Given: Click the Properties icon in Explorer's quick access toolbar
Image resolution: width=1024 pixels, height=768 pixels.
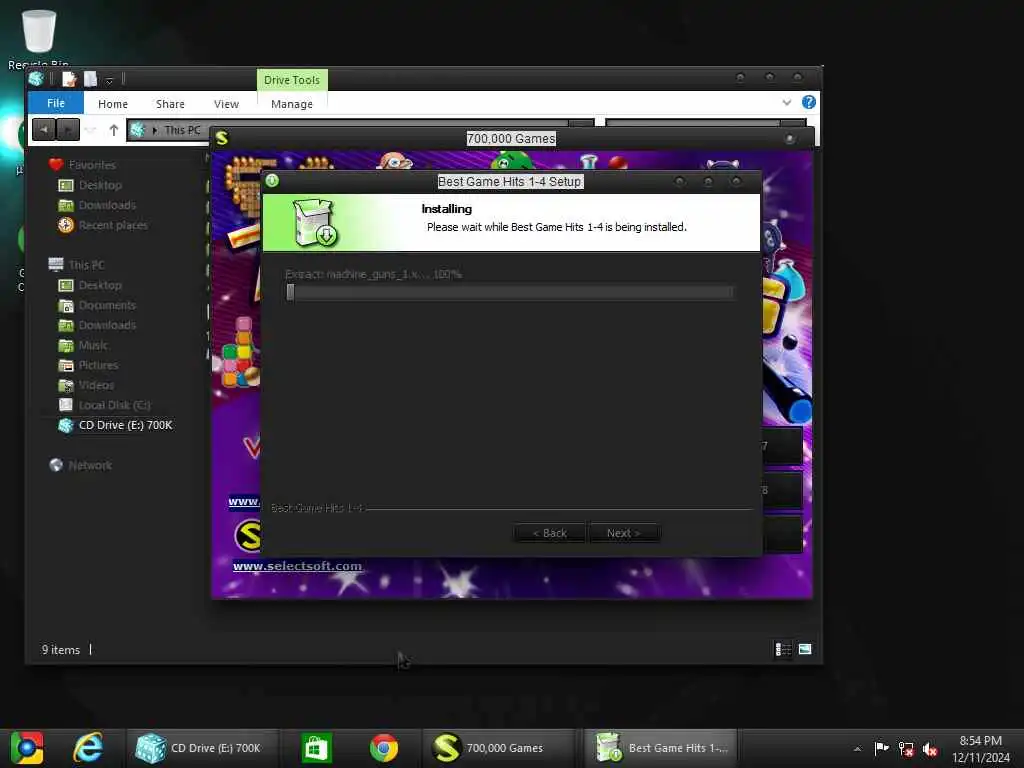Looking at the screenshot, I should pos(69,80).
